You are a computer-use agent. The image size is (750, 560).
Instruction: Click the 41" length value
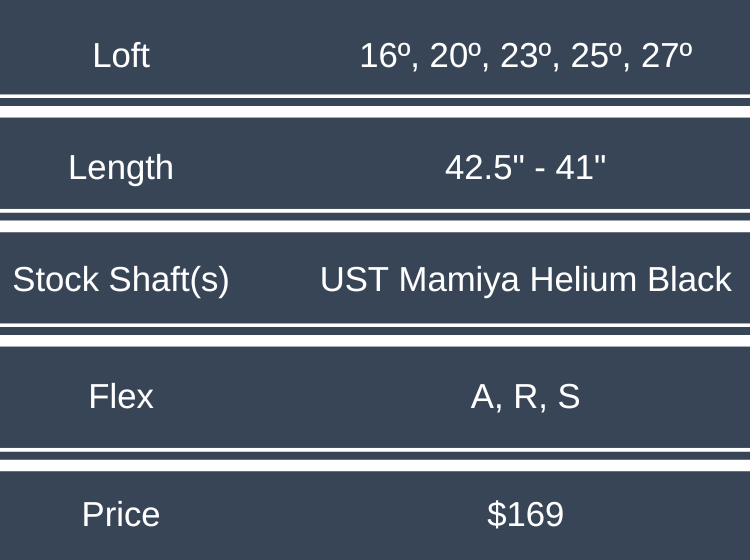pyautogui.click(x=581, y=167)
